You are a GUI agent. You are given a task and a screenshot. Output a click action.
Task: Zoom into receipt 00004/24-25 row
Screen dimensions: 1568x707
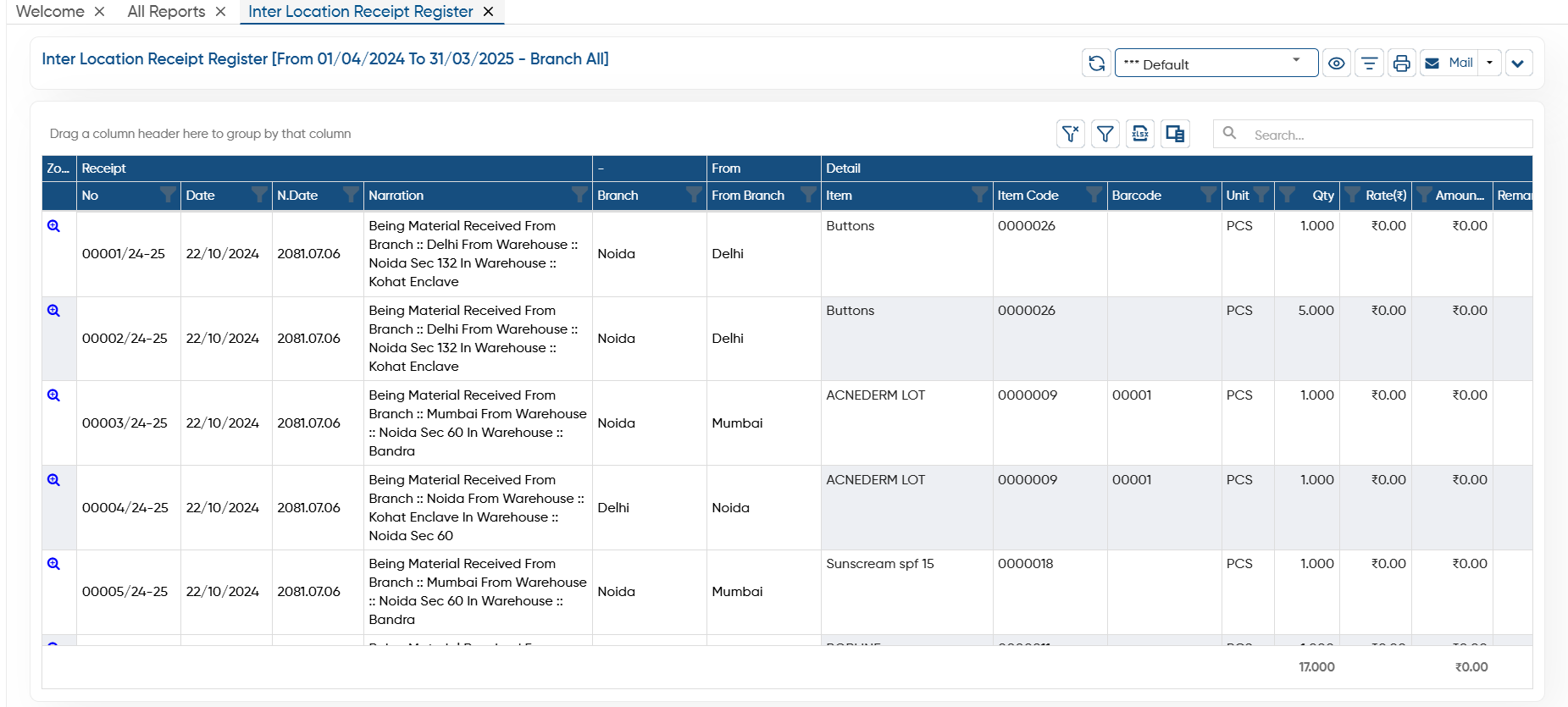coord(53,480)
